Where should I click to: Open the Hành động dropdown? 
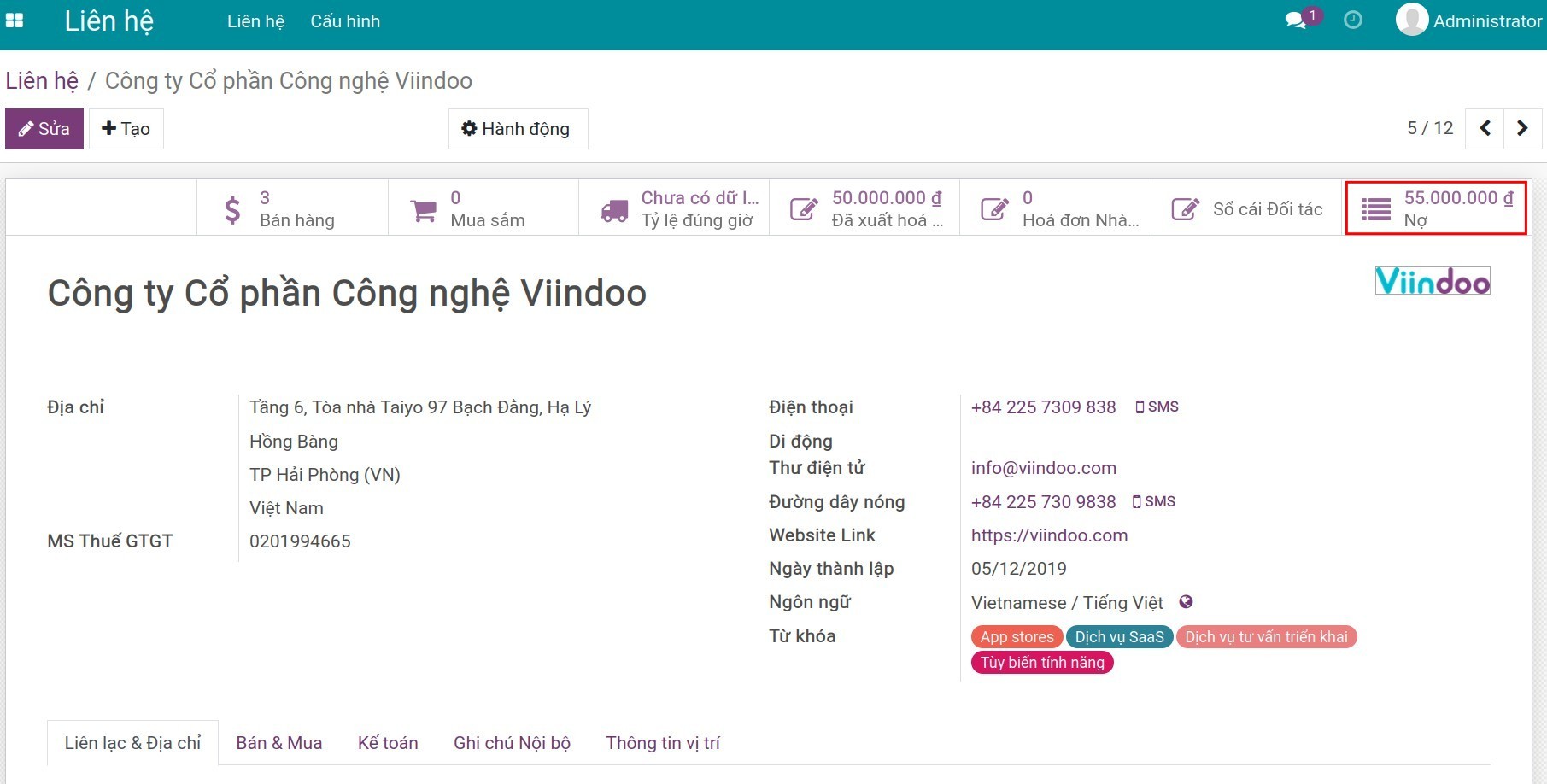[x=517, y=128]
